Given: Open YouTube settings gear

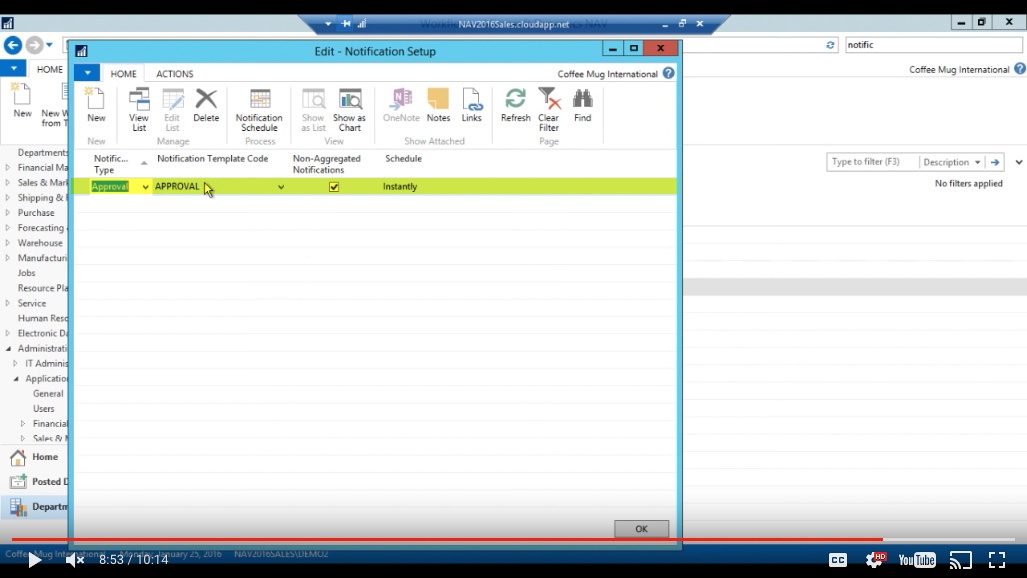Looking at the screenshot, I should coord(875,559).
